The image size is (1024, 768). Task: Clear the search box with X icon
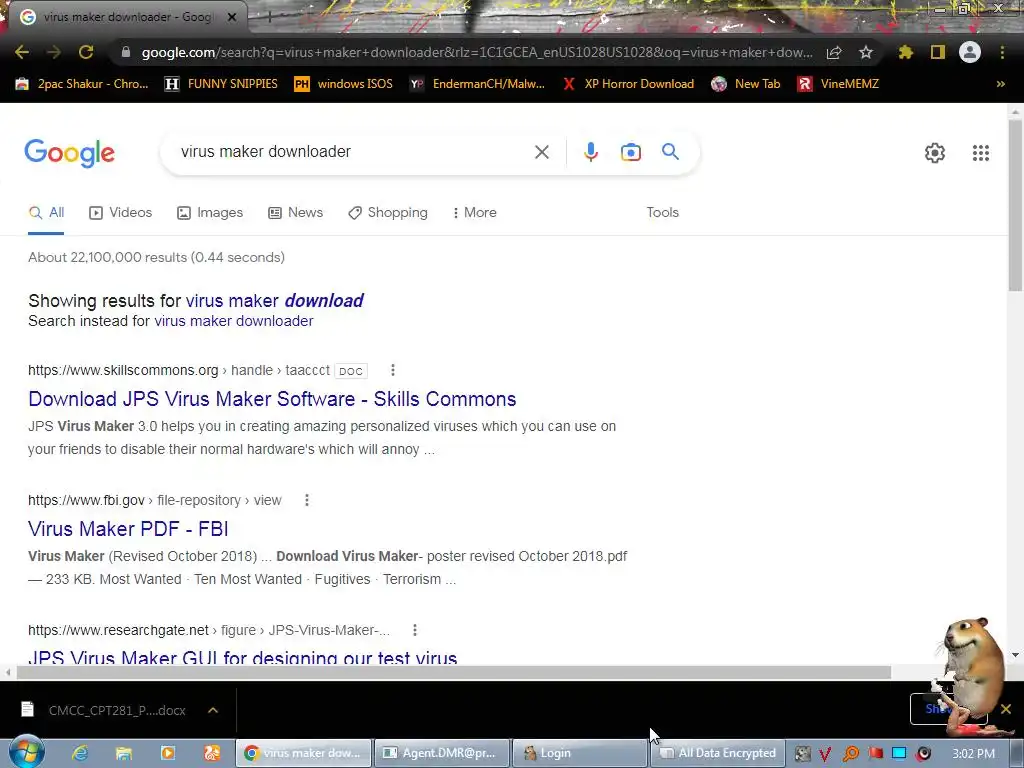541,152
